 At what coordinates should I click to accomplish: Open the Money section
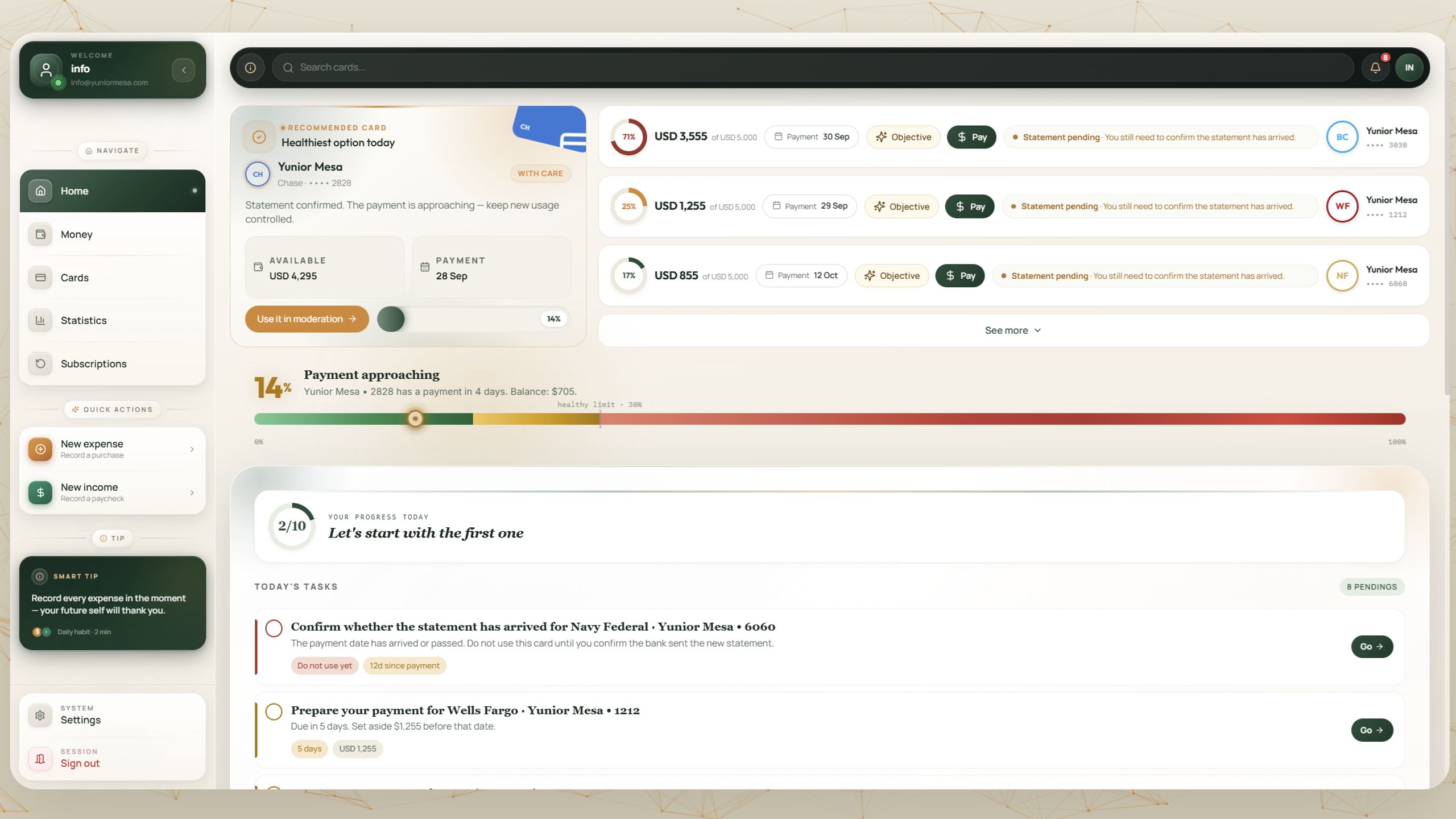(113, 234)
